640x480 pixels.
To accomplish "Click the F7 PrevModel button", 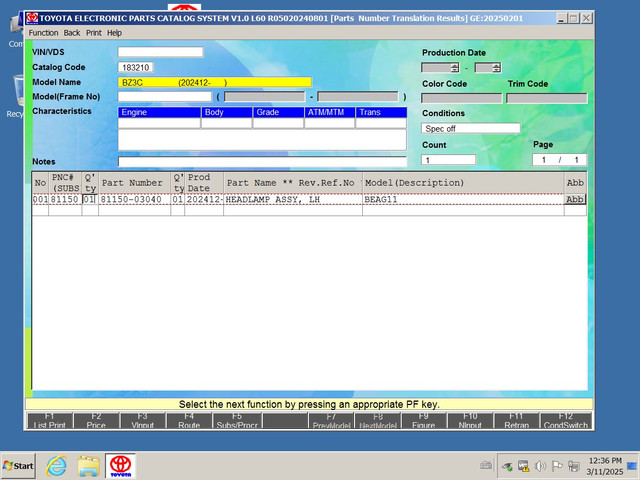I will click(x=331, y=421).
